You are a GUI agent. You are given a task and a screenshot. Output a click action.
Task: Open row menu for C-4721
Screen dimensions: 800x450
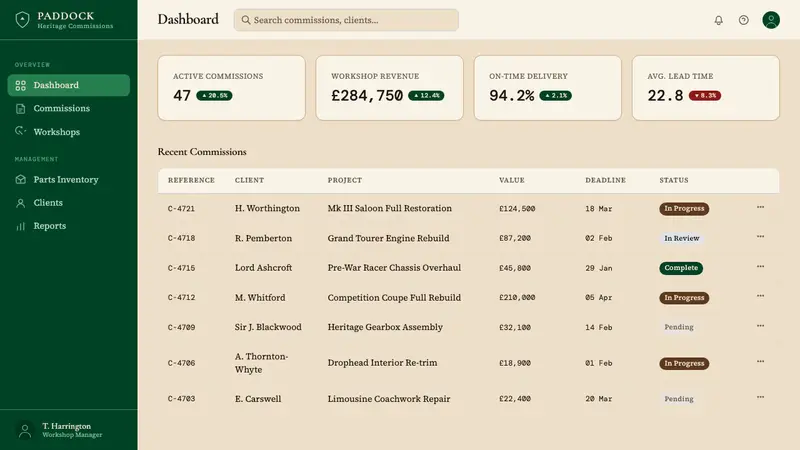point(760,207)
